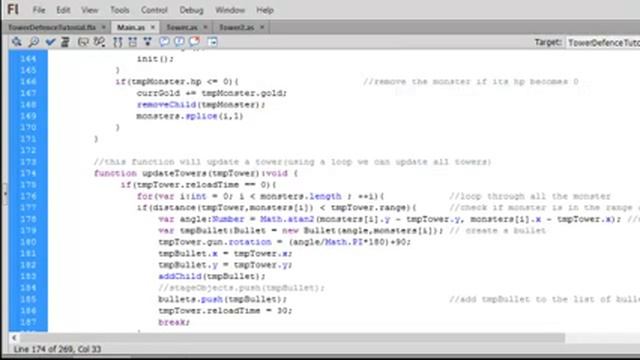Image resolution: width=640 pixels, height=360 pixels.
Task: Open the Window menu
Action: (x=230, y=10)
